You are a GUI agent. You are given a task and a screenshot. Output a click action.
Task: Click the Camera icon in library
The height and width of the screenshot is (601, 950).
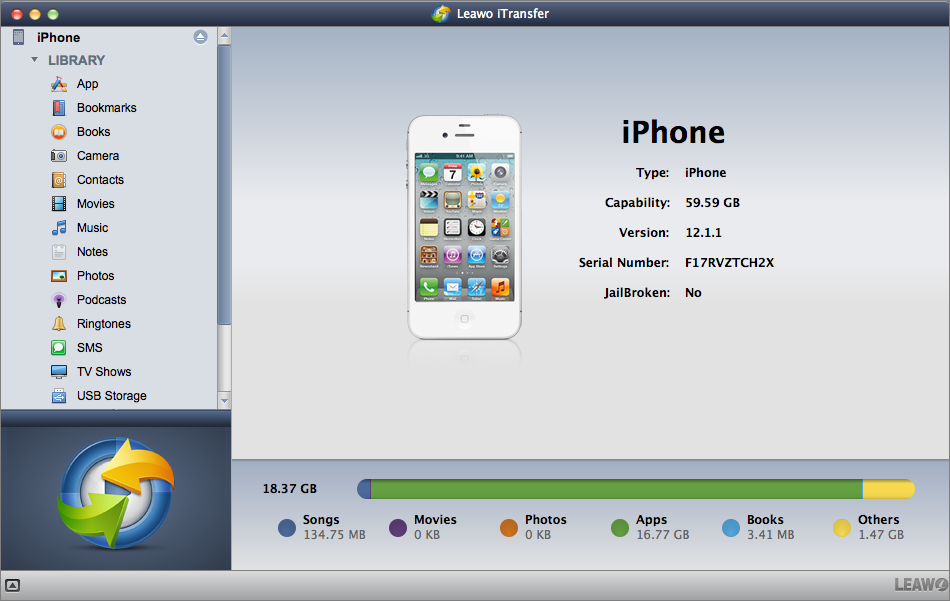59,156
